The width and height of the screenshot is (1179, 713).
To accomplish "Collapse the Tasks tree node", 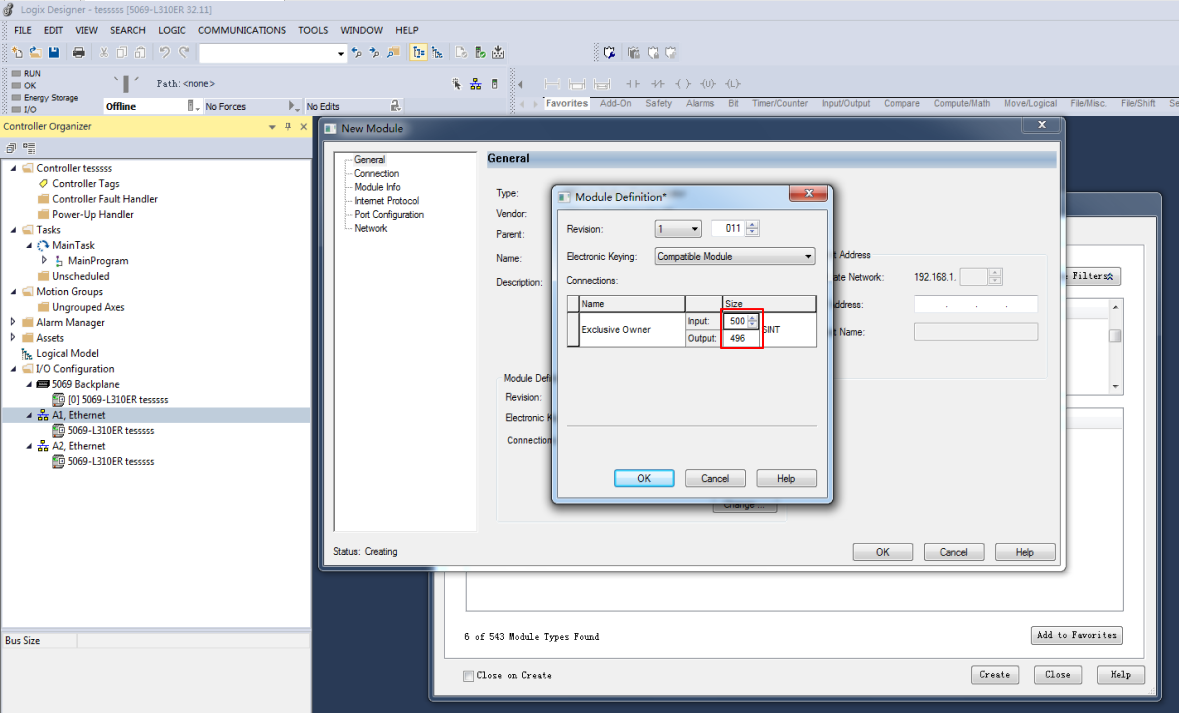I will pyautogui.click(x=13, y=229).
